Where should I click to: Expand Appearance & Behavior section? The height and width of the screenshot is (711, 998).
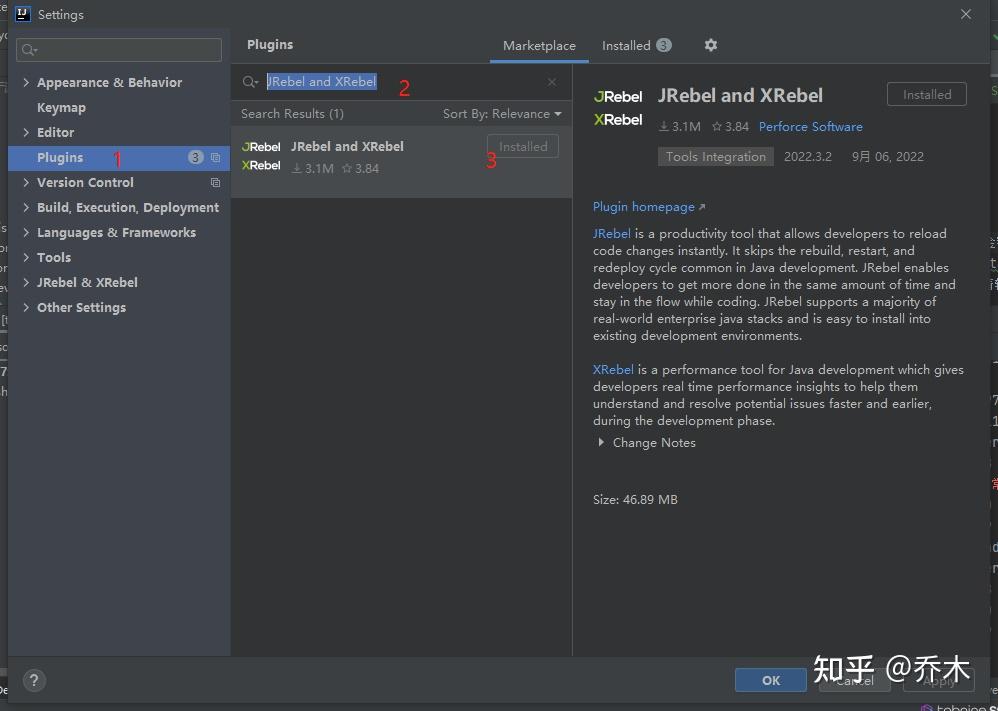(26, 82)
